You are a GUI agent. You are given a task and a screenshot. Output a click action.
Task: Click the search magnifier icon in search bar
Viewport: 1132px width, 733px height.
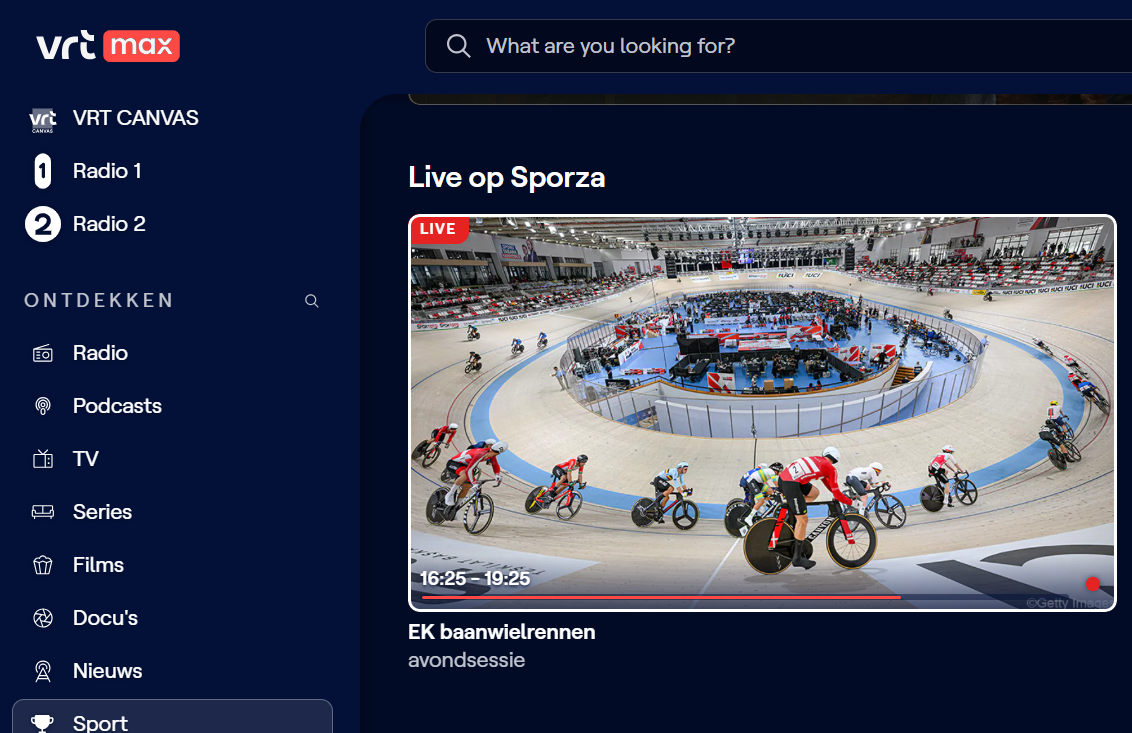(x=458, y=46)
